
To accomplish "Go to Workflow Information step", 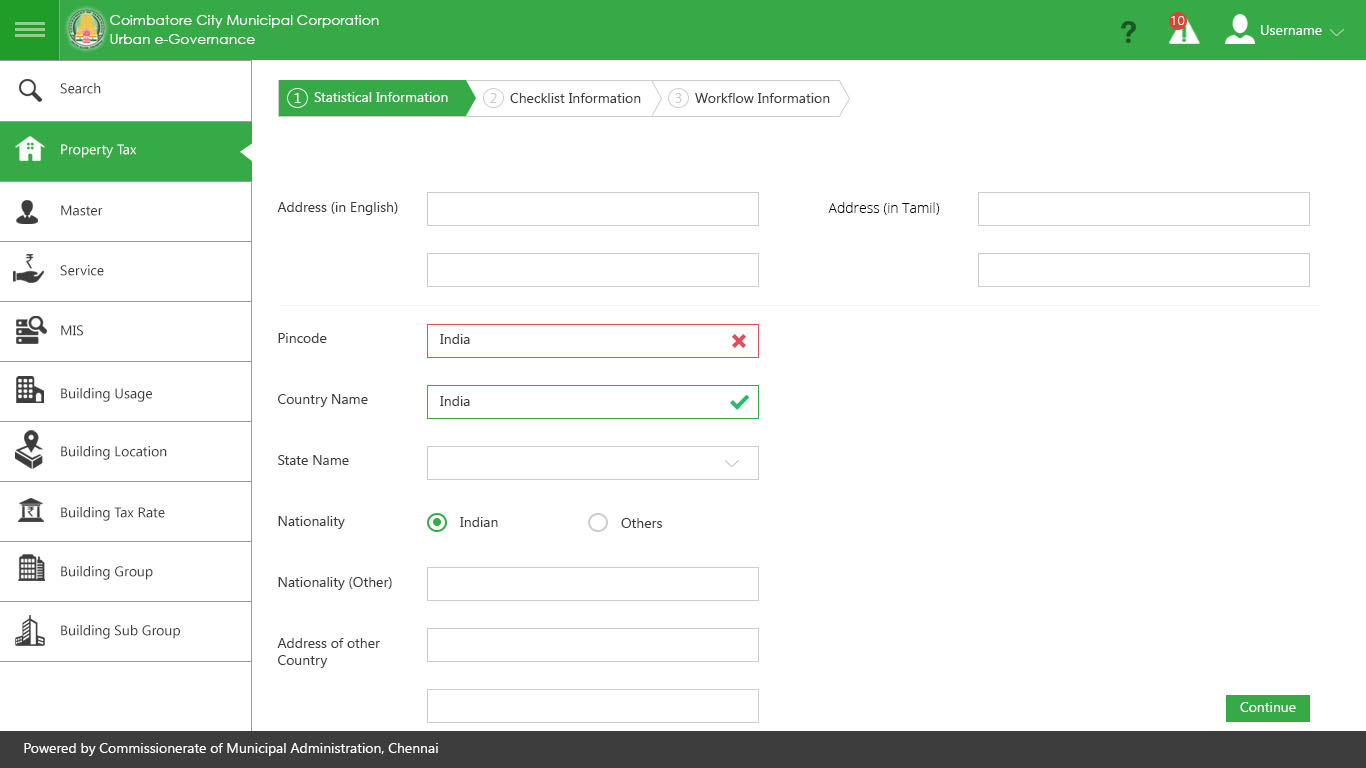I will (750, 98).
